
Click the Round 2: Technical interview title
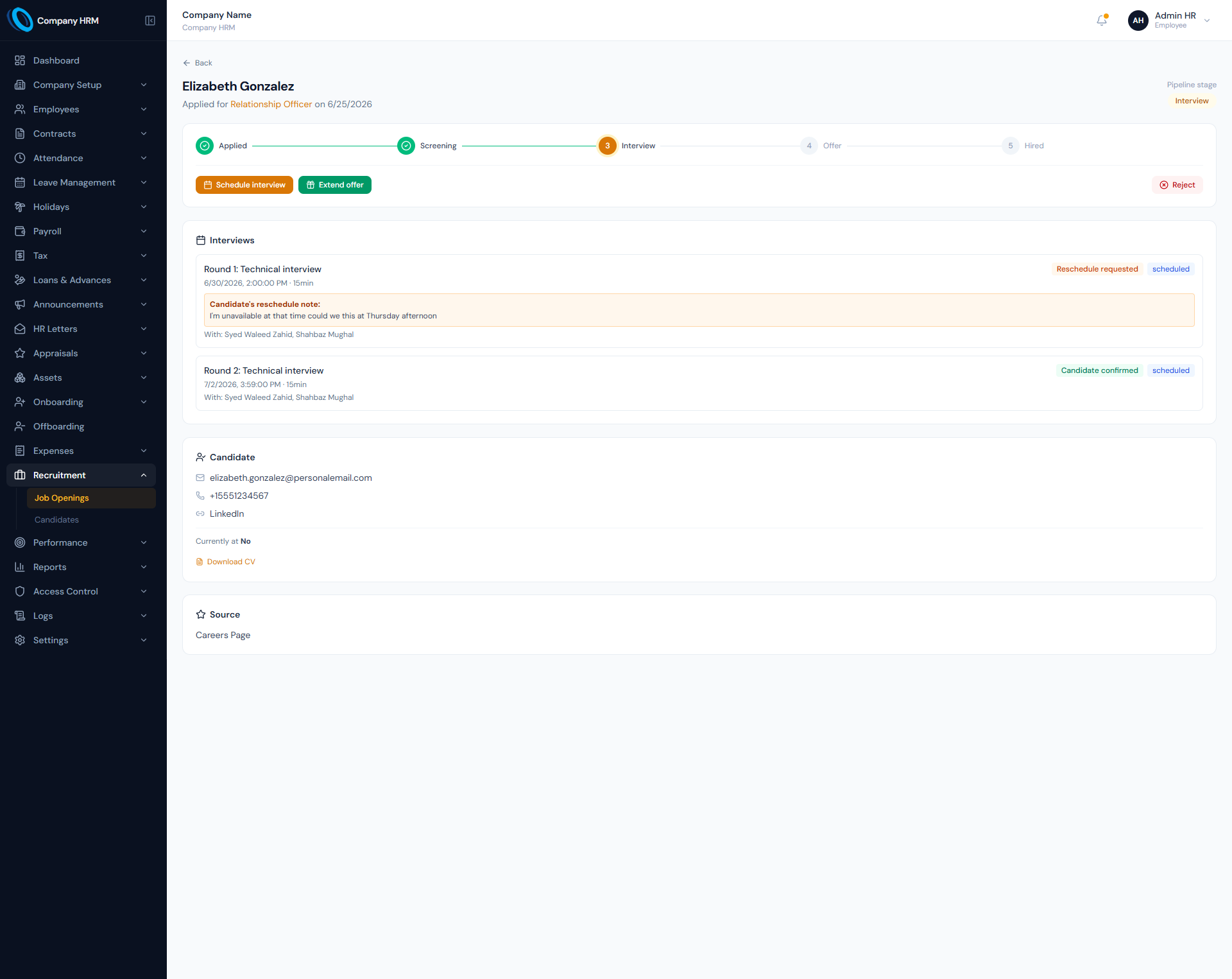(264, 370)
